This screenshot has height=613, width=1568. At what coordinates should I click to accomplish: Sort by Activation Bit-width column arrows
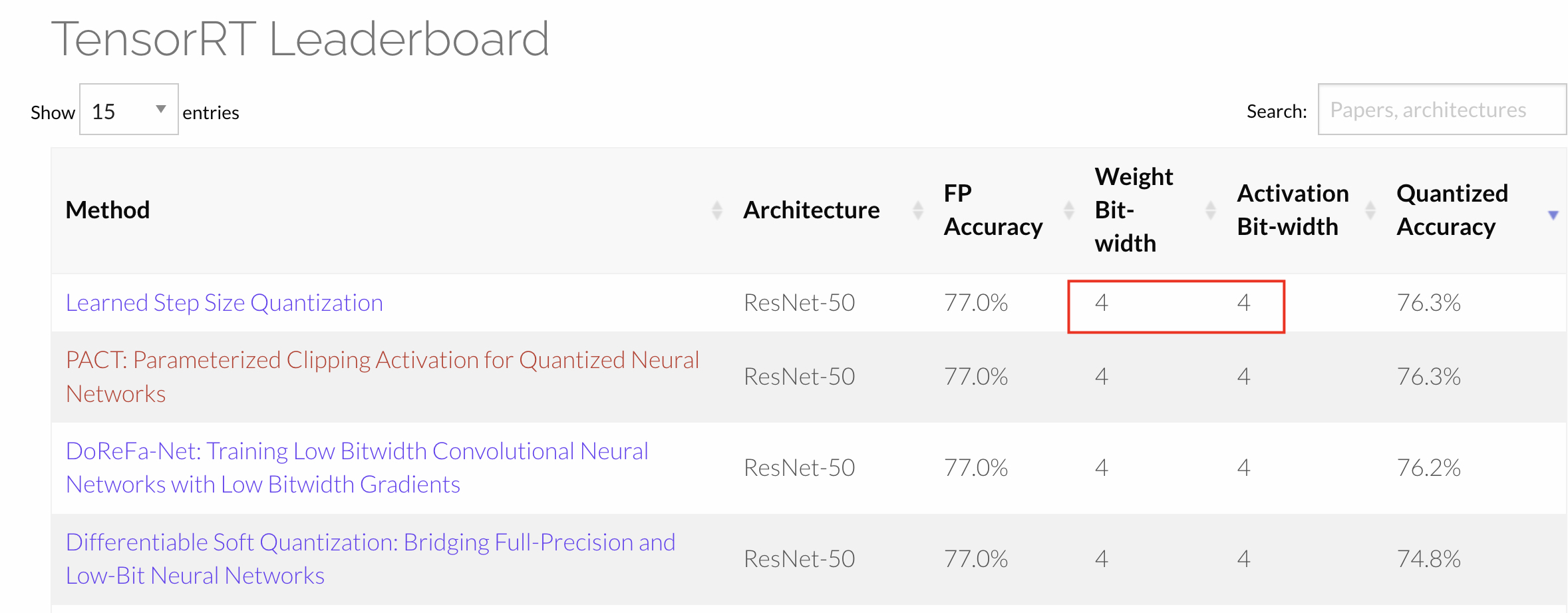[1370, 210]
